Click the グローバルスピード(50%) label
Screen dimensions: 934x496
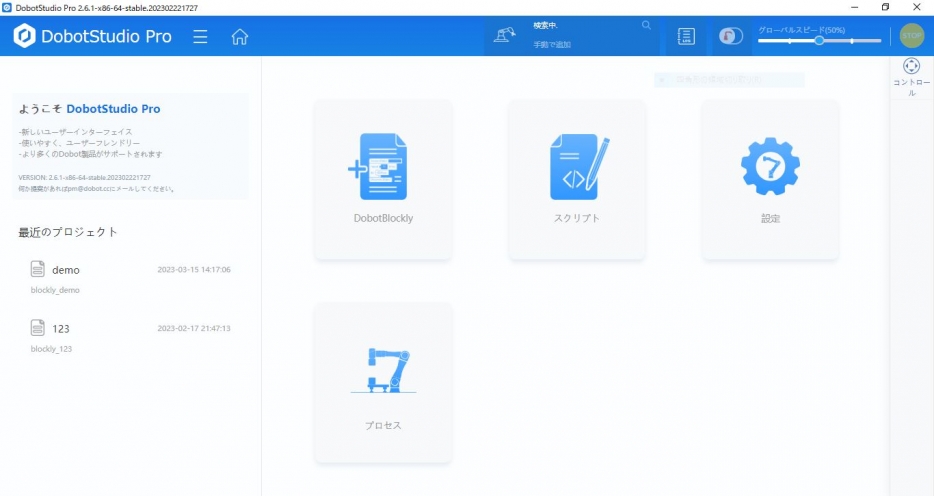click(802, 30)
